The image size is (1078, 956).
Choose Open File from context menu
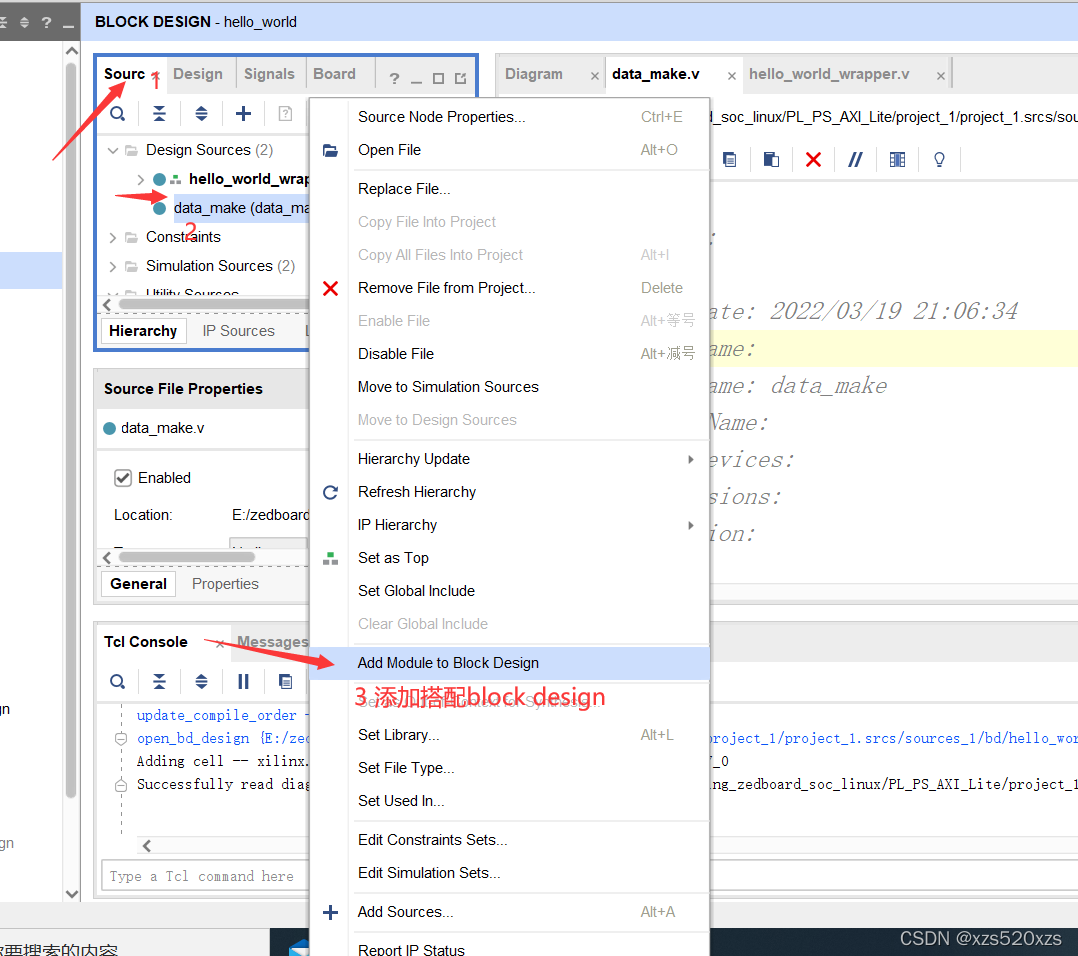coord(509,150)
